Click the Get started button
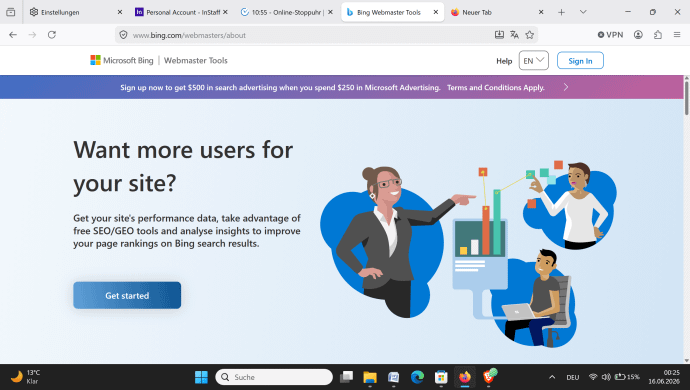690x390 pixels. coord(127,295)
